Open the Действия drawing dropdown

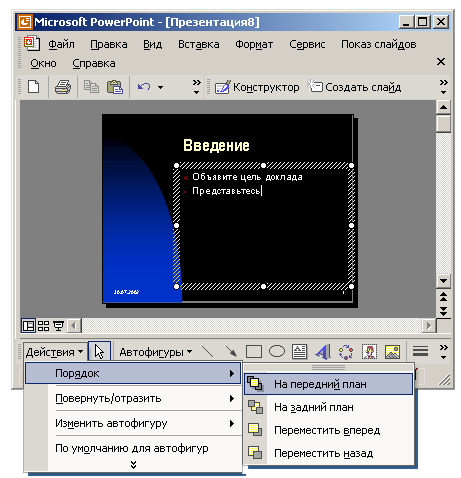pos(55,352)
